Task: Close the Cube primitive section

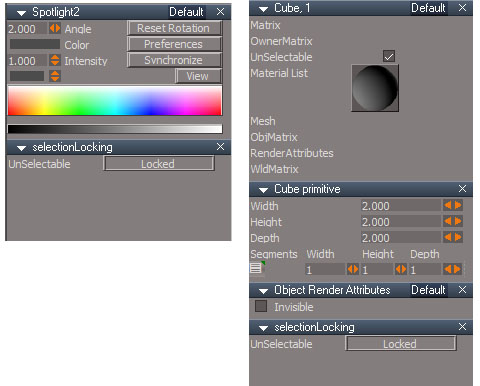Action: (462, 189)
